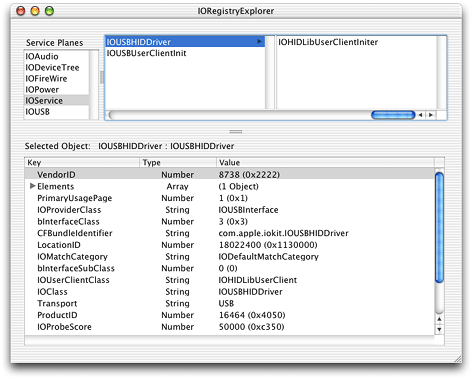This screenshot has width=472, height=380.
Task: Click the window resize grip corner
Action: pyautogui.click(x=458, y=359)
